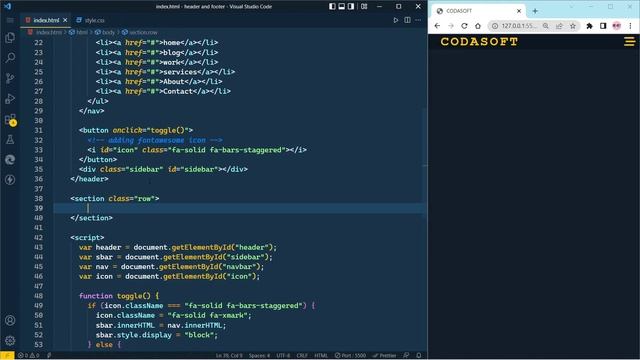The height and width of the screenshot is (360, 640).
Task: Select the CODASOFT browser tab
Action: tap(478, 11)
